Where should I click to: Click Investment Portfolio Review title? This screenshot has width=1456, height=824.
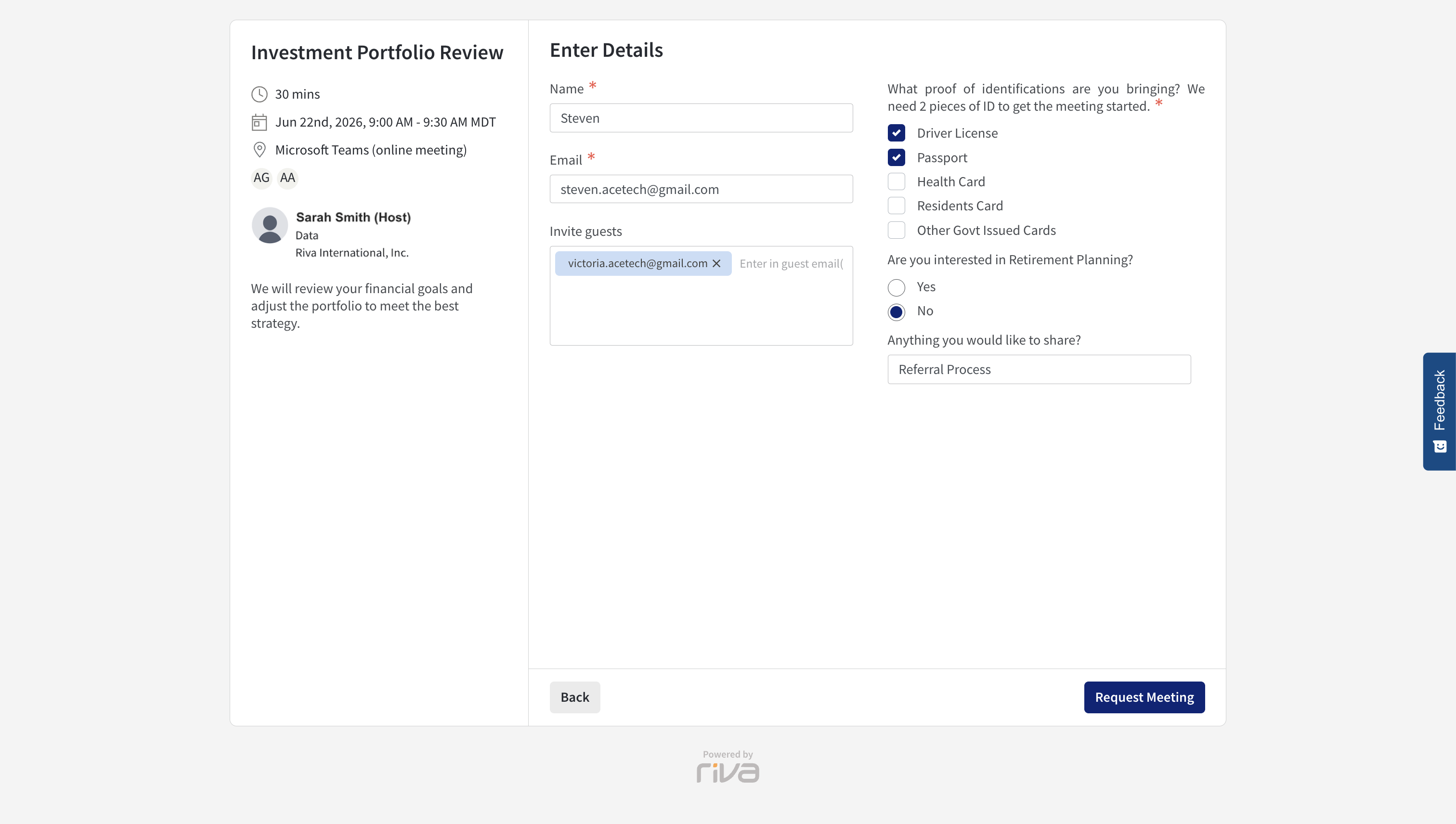tap(377, 52)
